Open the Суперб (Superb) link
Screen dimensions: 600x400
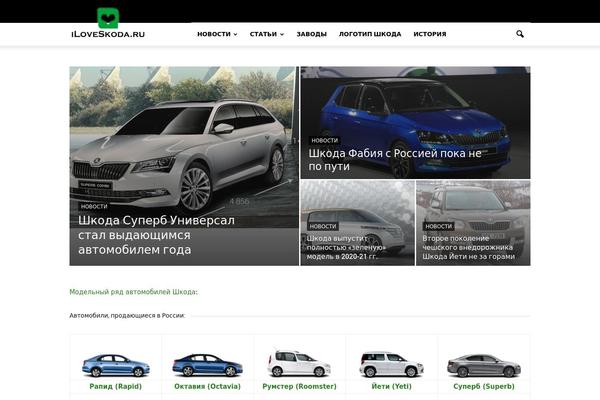(x=484, y=386)
